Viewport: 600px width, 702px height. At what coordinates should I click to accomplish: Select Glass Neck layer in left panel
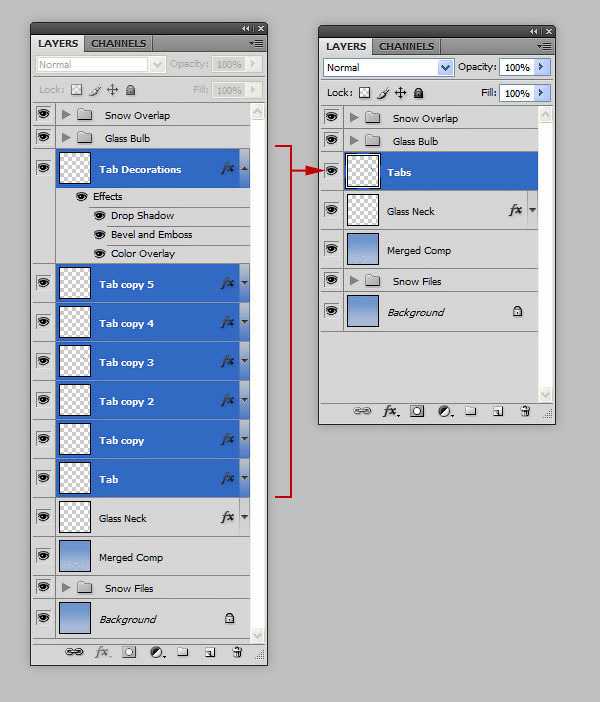coord(153,517)
